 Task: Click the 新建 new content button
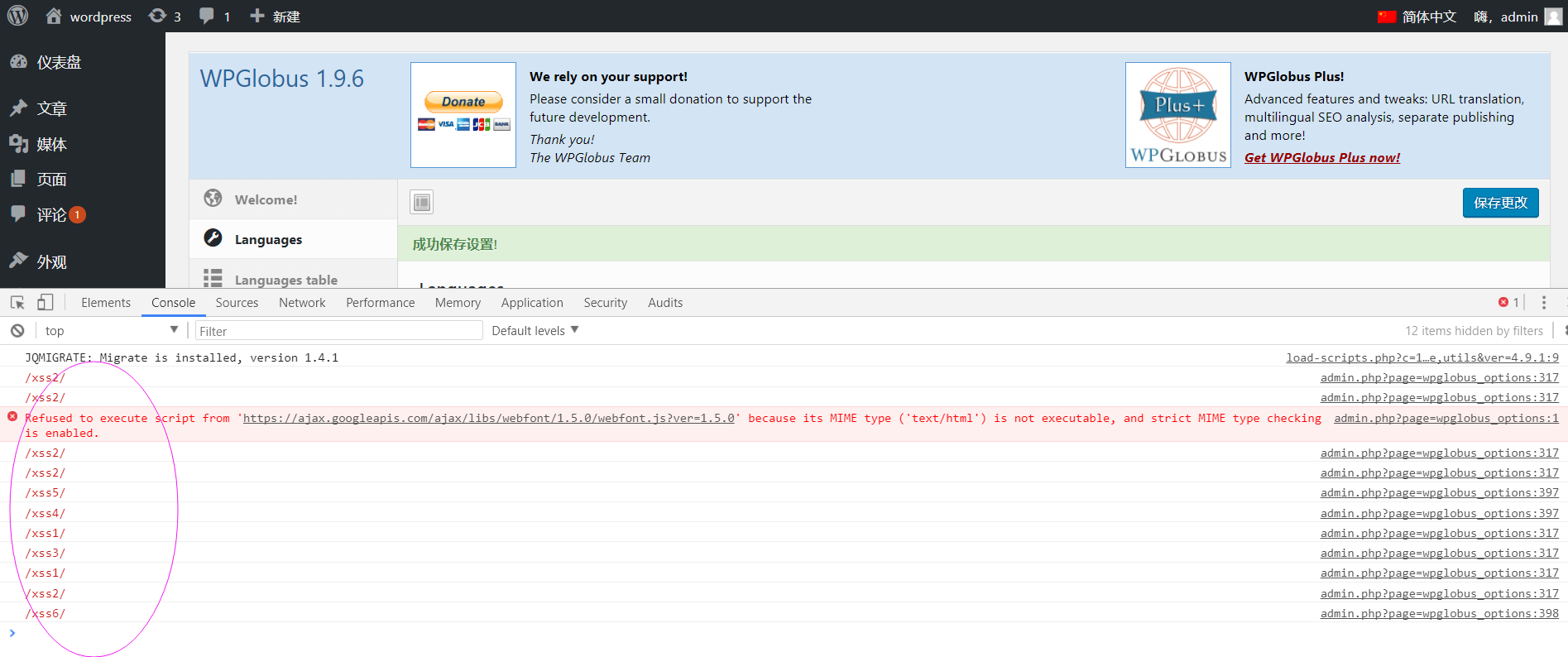pyautogui.click(x=275, y=17)
